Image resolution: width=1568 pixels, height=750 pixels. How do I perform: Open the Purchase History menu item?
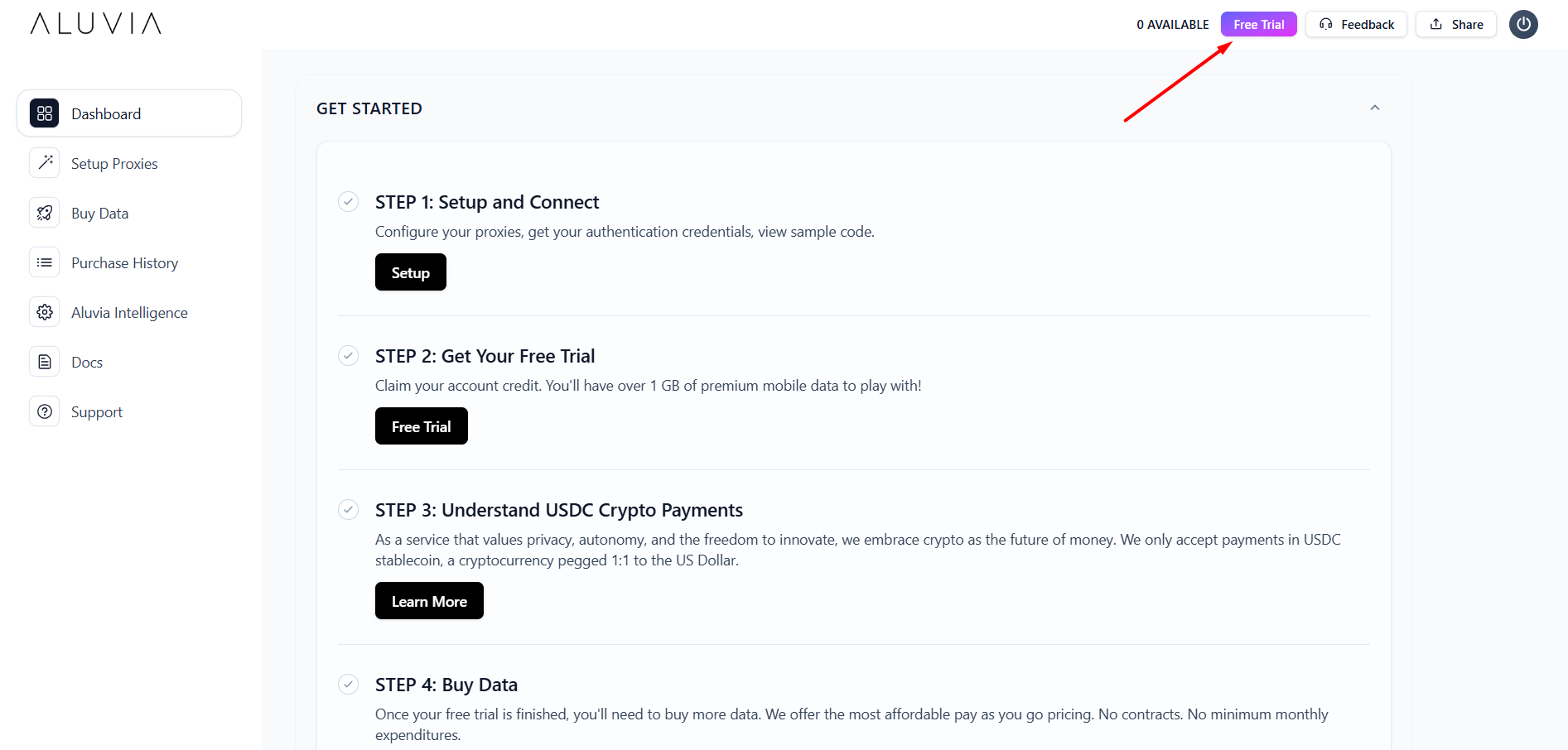pos(124,263)
